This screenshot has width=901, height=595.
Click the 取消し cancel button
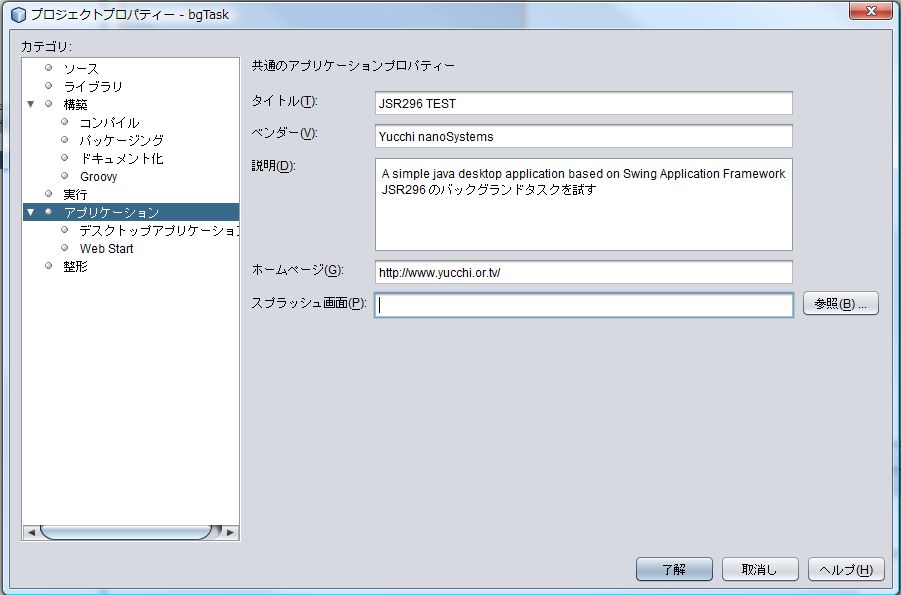[x=760, y=569]
